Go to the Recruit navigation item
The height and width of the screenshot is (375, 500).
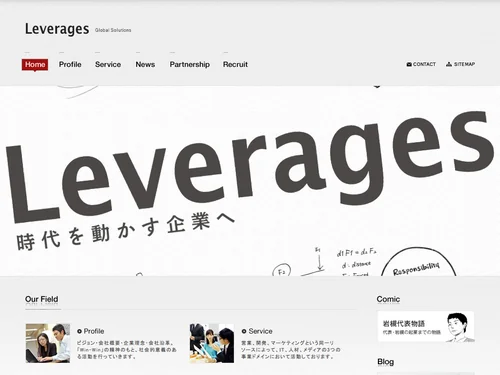(x=235, y=64)
